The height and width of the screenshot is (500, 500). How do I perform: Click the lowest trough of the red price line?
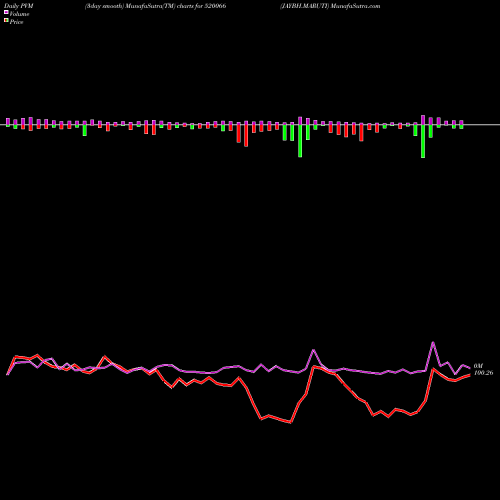click(x=291, y=422)
